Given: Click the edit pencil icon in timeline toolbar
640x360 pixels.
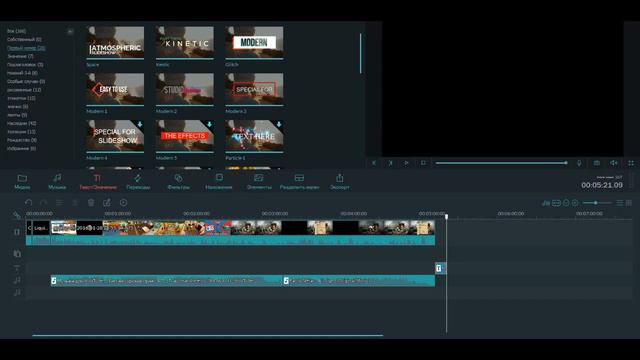Looking at the screenshot, I should click(x=107, y=202).
